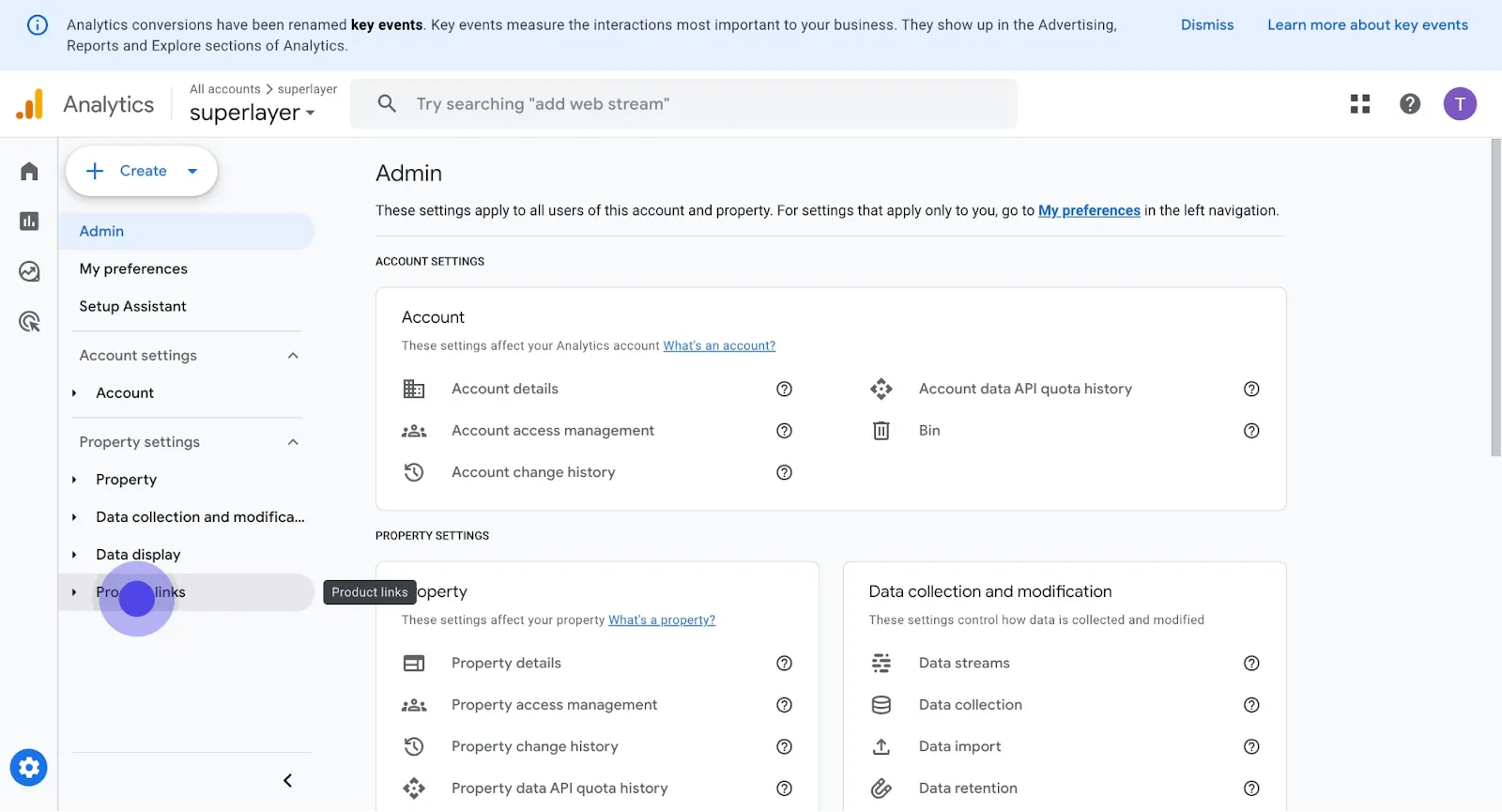Select Admin in the side menu
This screenshot has width=1502, height=812.
tap(186, 231)
